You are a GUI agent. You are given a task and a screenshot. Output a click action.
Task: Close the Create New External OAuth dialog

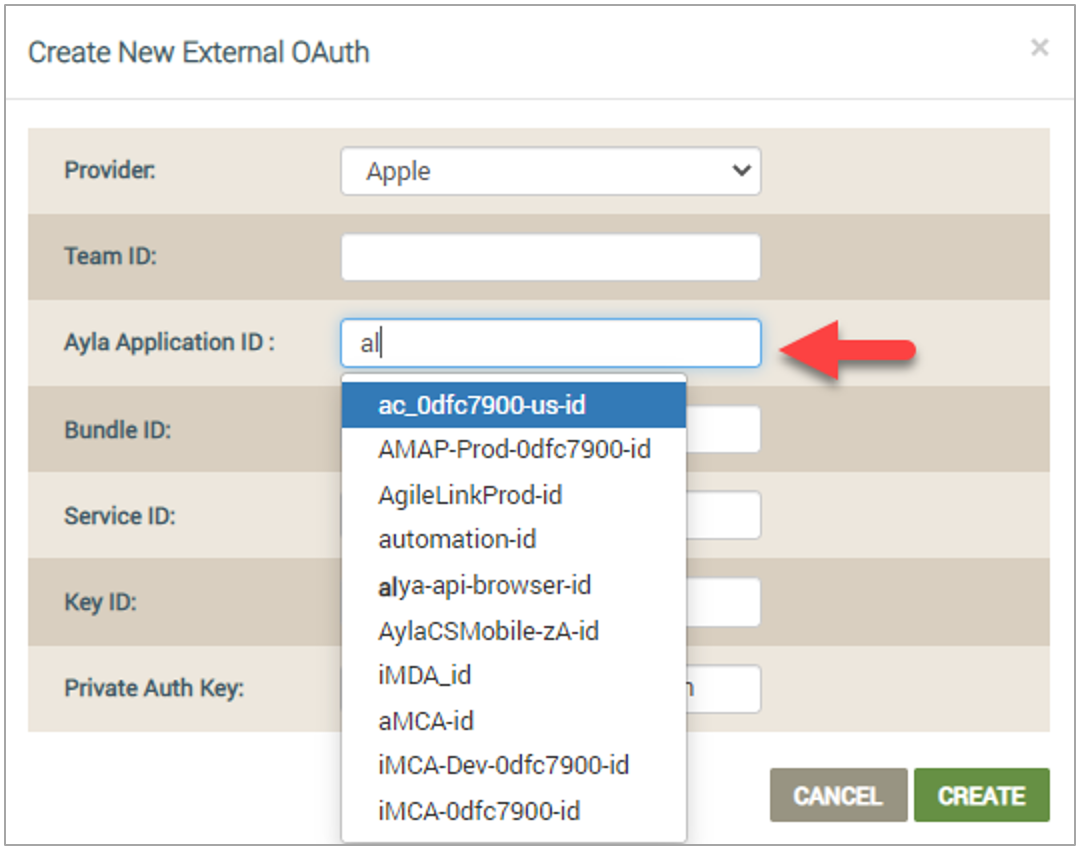[x=1039, y=48]
